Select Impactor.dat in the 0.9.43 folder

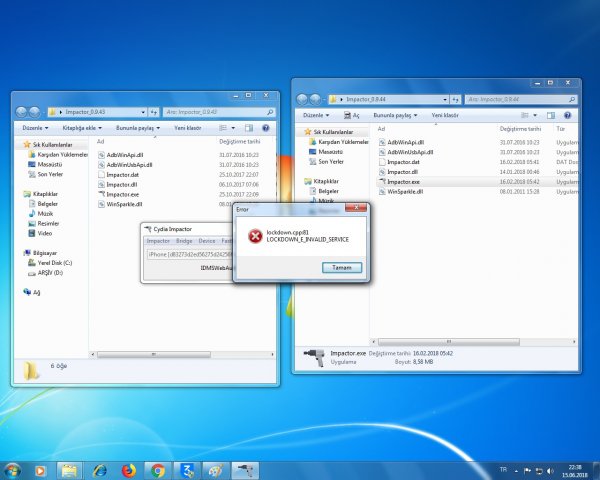123,175
